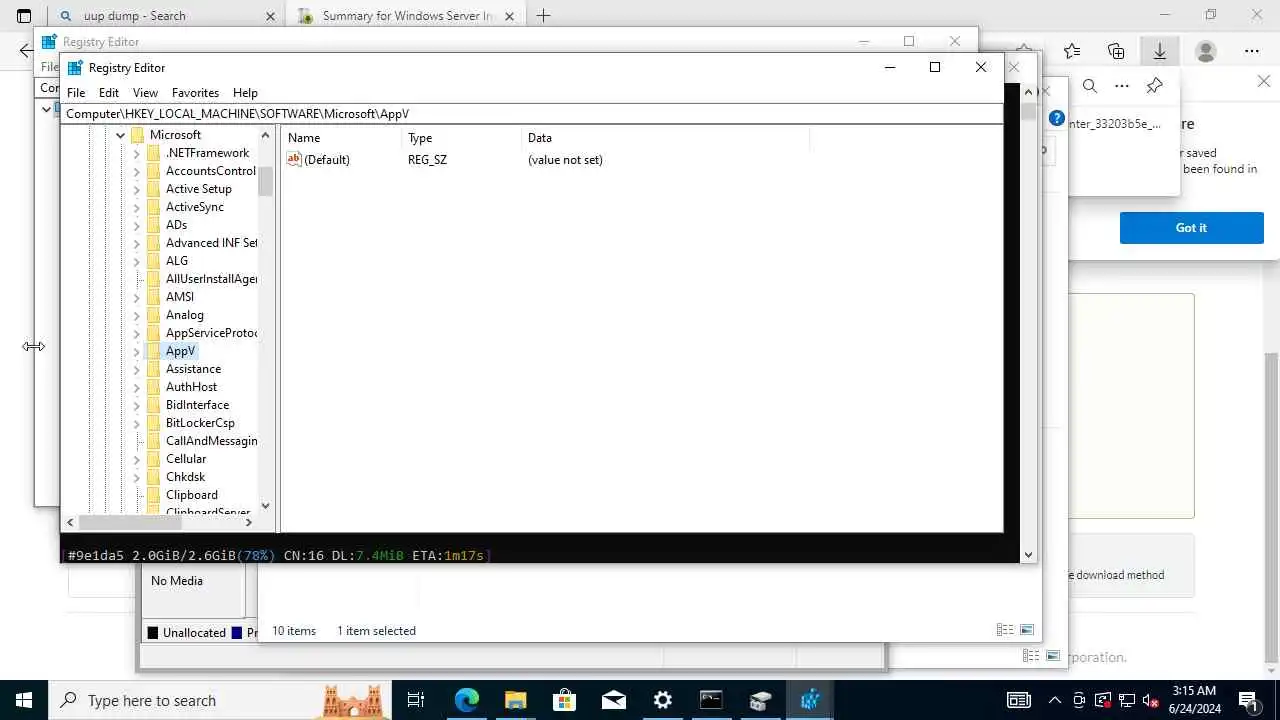Image resolution: width=1280 pixels, height=720 pixels.
Task: Select the AppServiceProtocol key
Action: tap(211, 333)
